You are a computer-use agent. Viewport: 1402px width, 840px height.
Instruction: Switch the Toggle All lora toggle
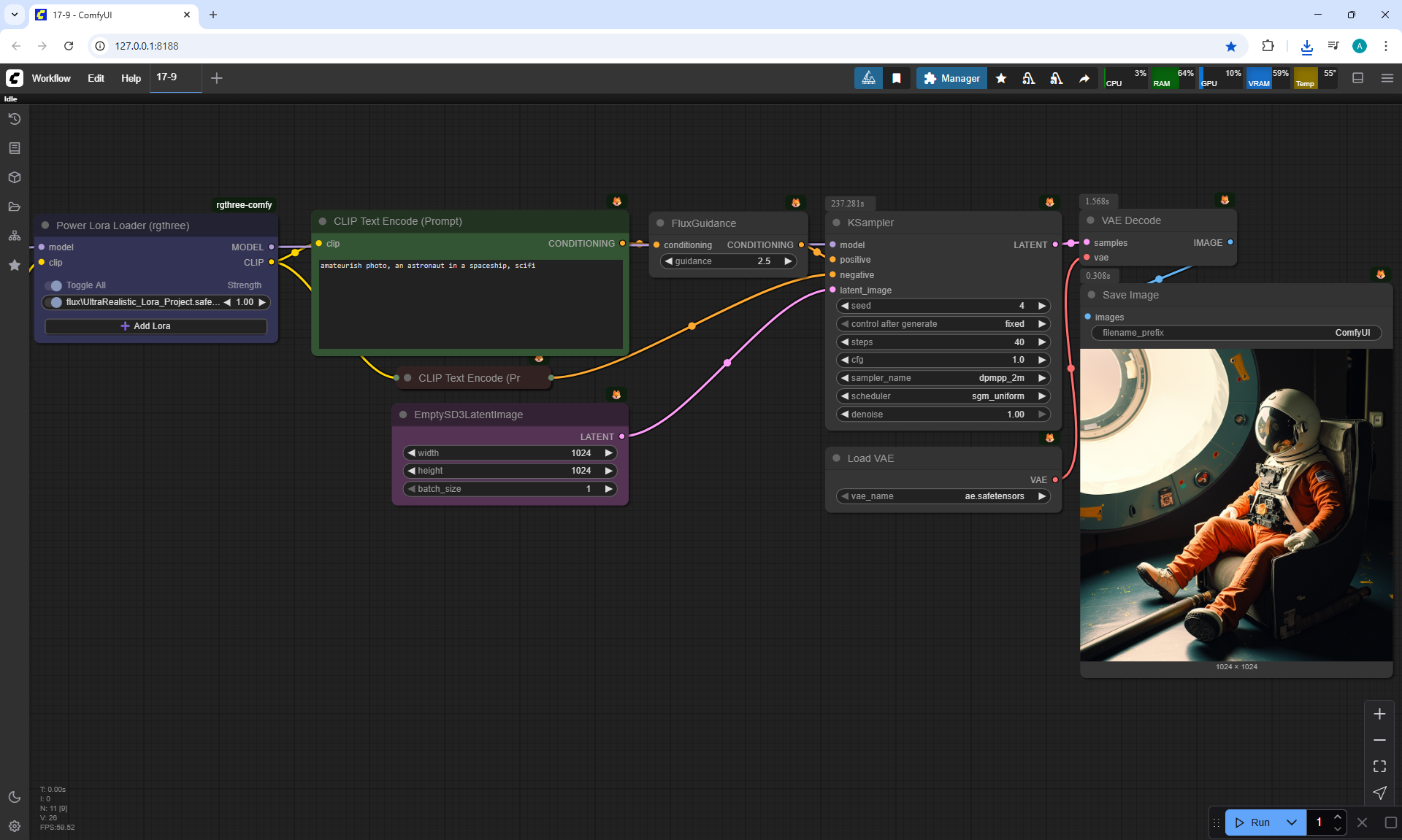tap(53, 285)
